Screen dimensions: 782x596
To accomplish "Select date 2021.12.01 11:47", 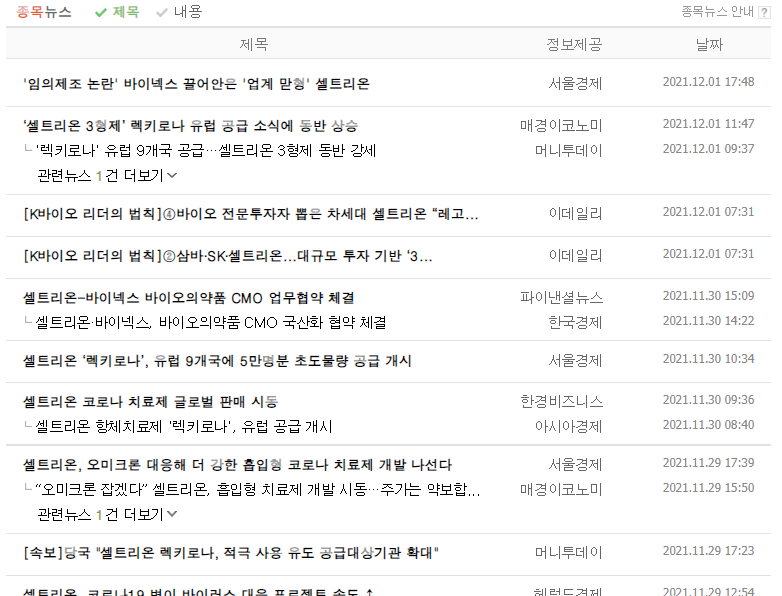I will coord(708,124).
